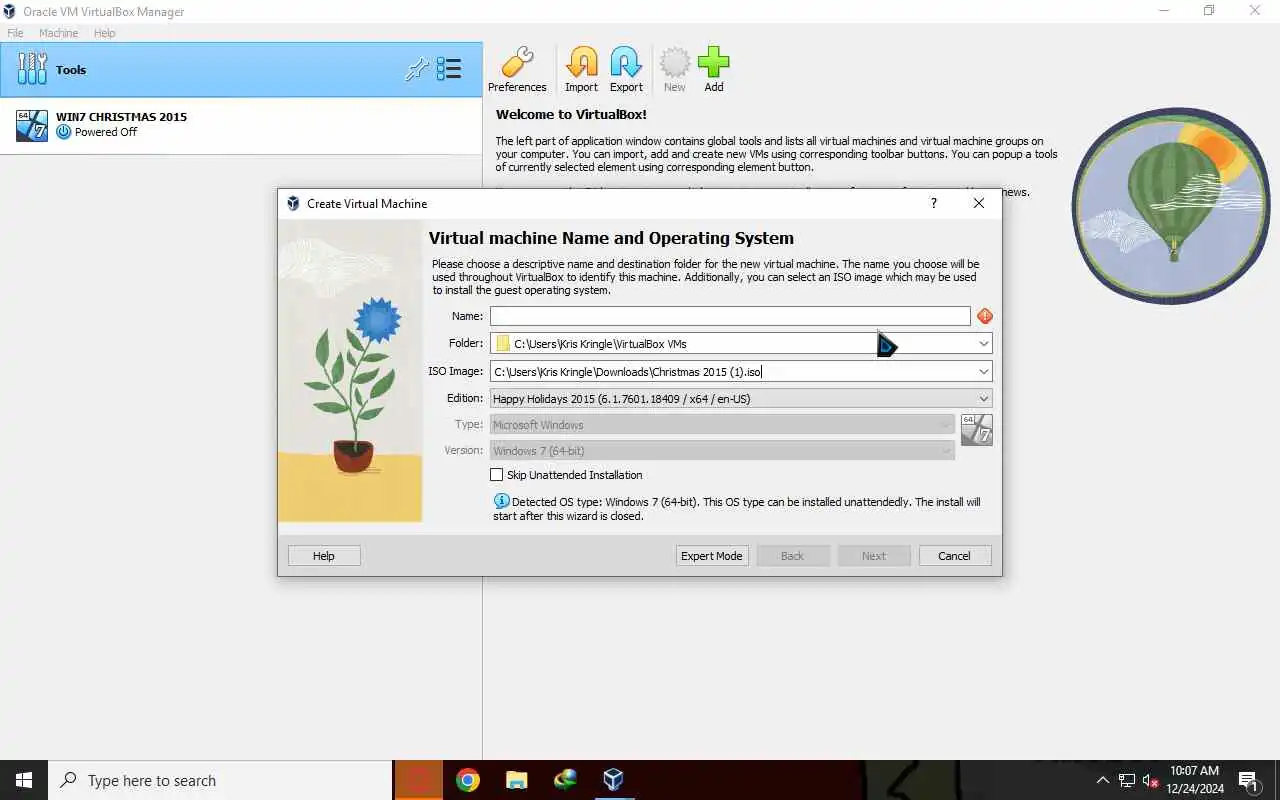The image size is (1280, 800).
Task: Click the Add machine plus icon
Action: click(x=713, y=63)
